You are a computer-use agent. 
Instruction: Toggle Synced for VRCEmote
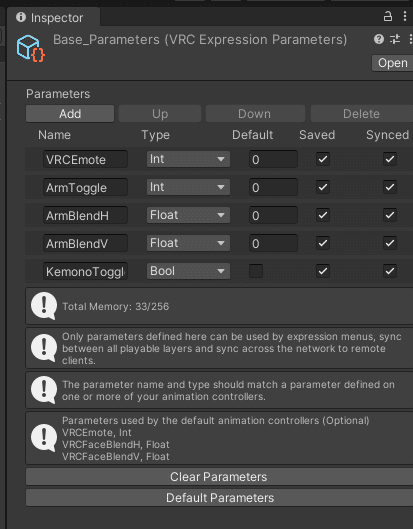[x=390, y=159]
